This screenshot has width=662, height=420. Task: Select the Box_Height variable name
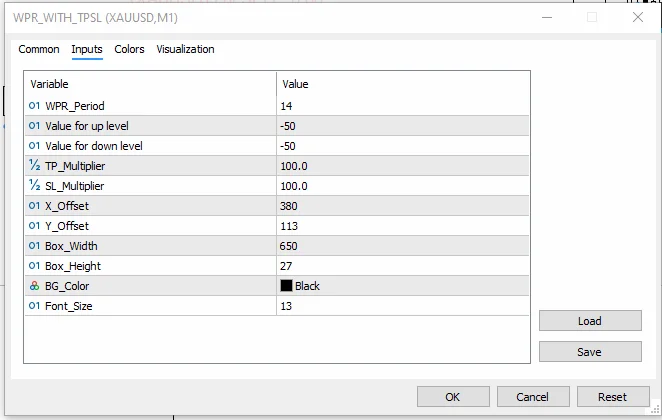click(73, 266)
